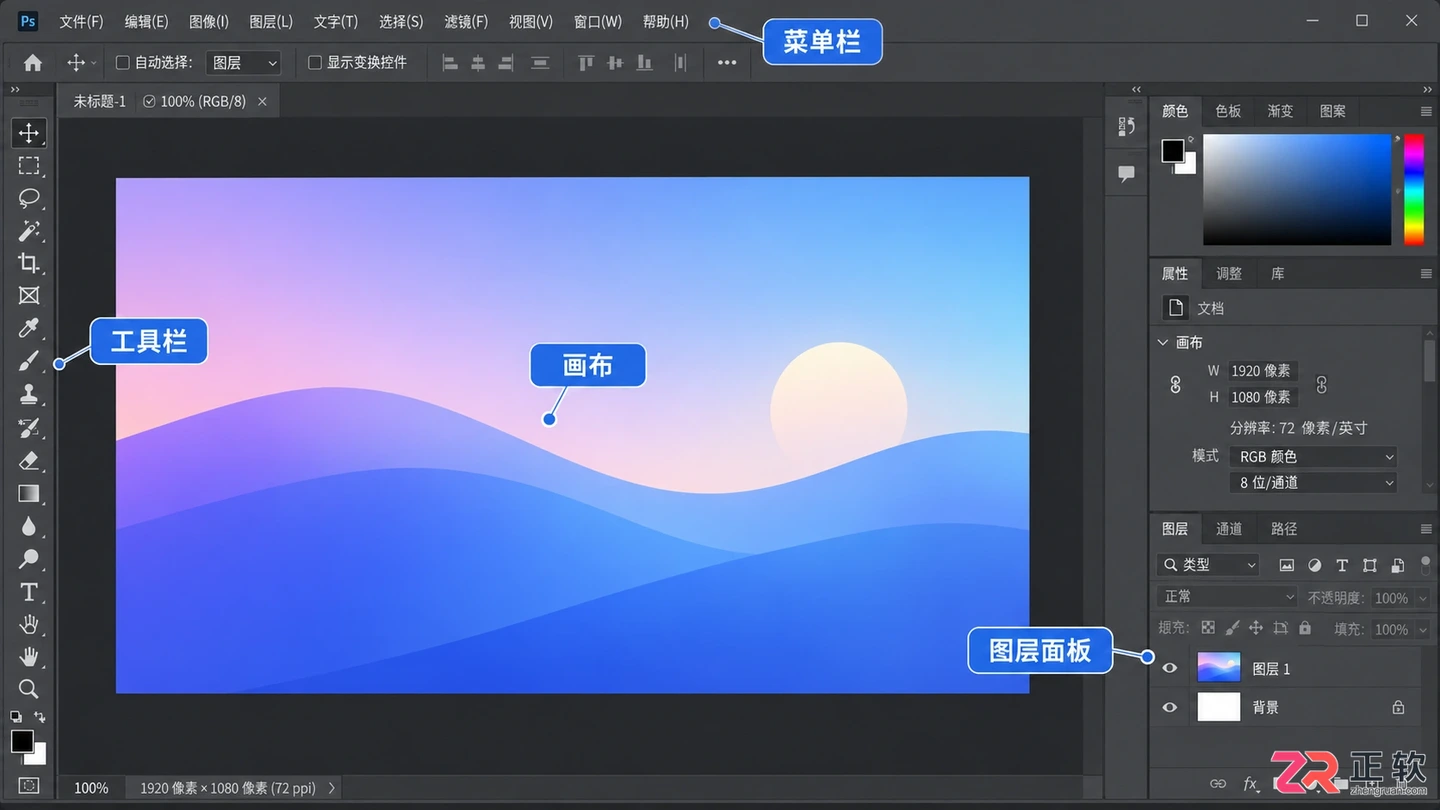Select the Brush tool

pos(29,361)
